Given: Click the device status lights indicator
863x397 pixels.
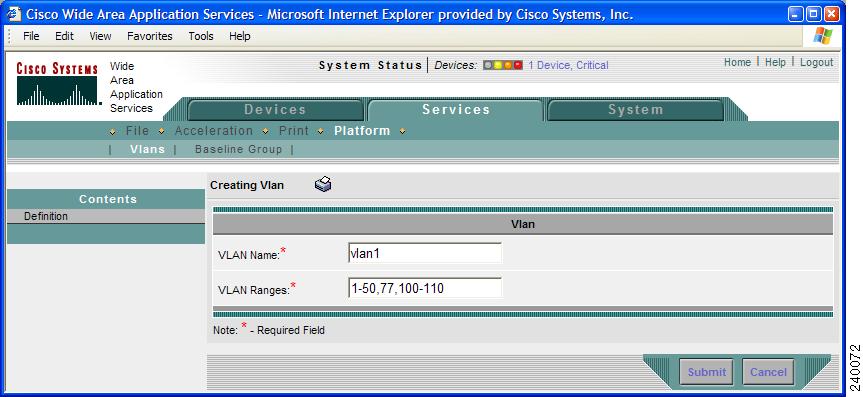Looking at the screenshot, I should point(502,65).
